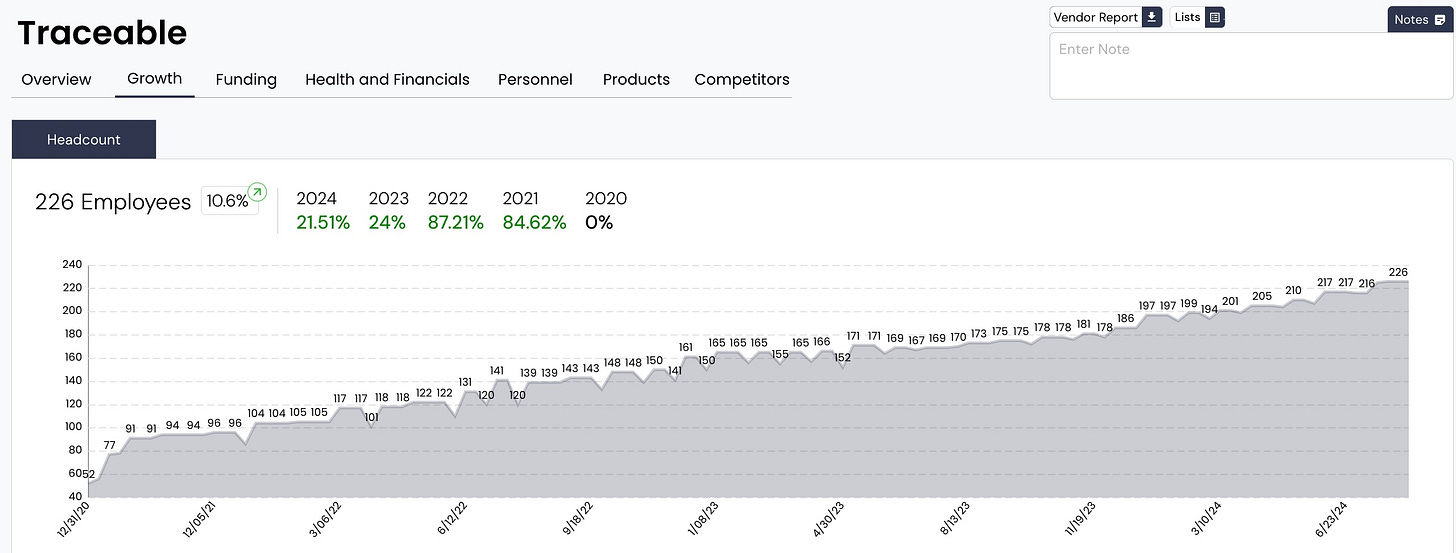Click the 10.6% growth badge
The height and width of the screenshot is (553, 1456).
(x=227, y=201)
